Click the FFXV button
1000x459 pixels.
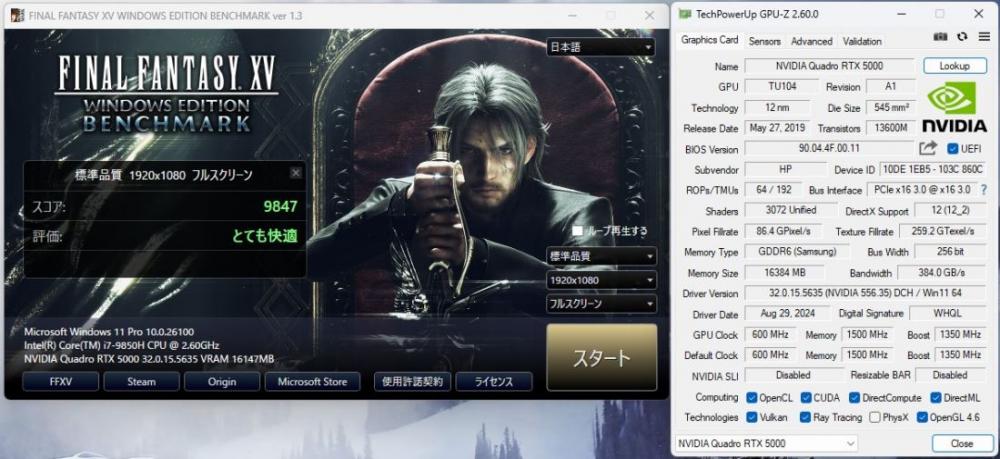pyautogui.click(x=61, y=381)
